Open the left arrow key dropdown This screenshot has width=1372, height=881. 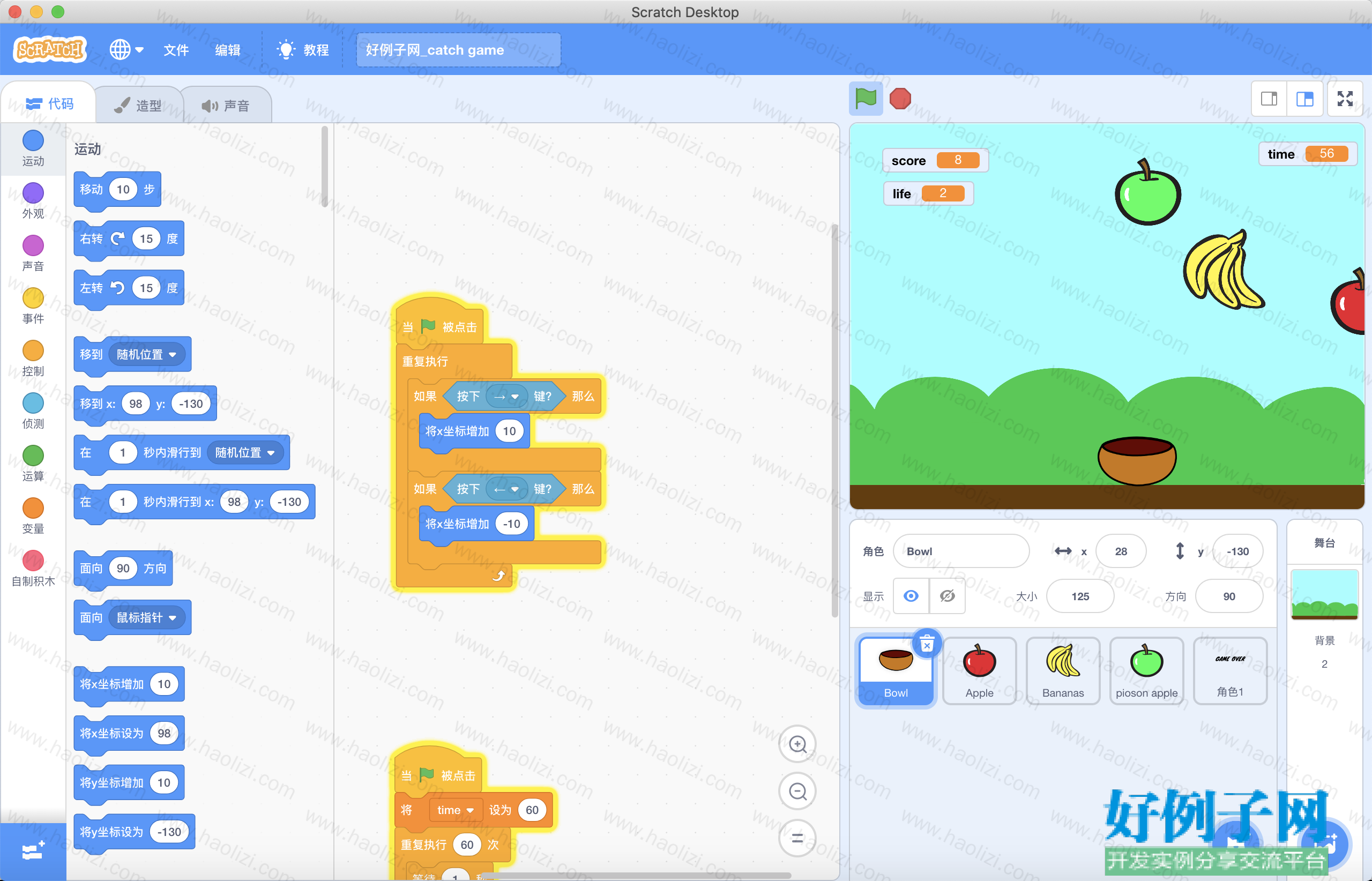pos(506,489)
